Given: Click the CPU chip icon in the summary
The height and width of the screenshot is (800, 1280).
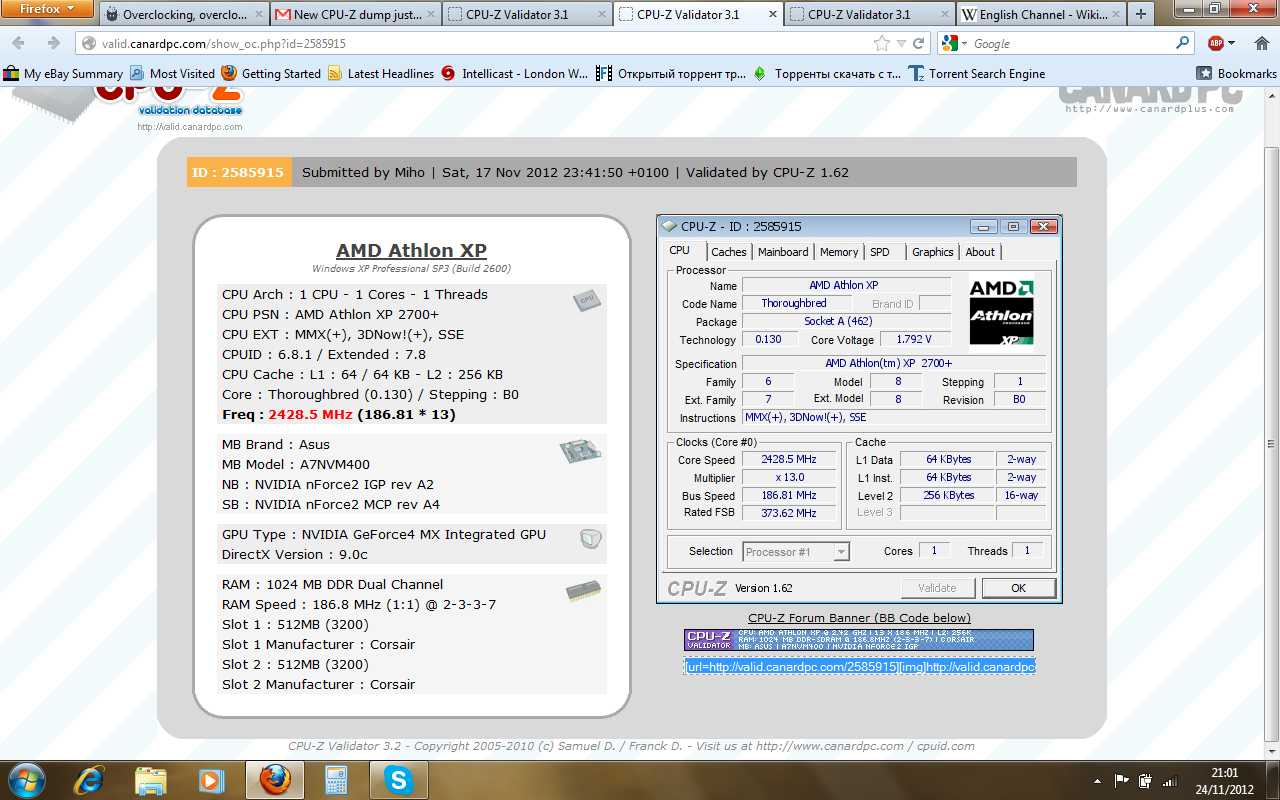Looking at the screenshot, I should coord(587,300).
